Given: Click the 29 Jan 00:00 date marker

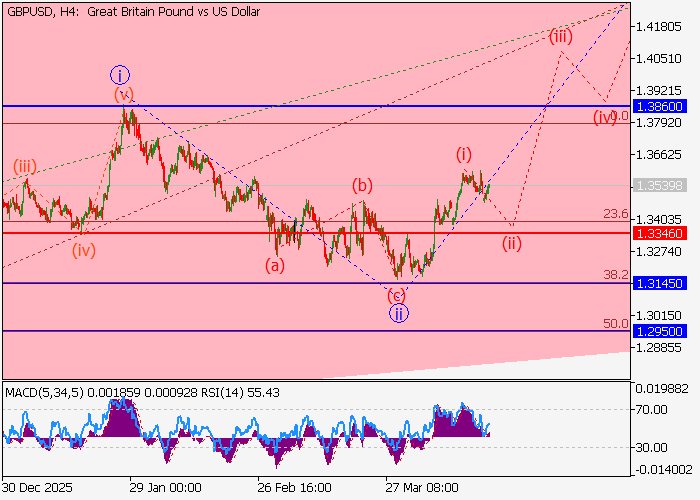Looking at the screenshot, I should (x=165, y=488).
